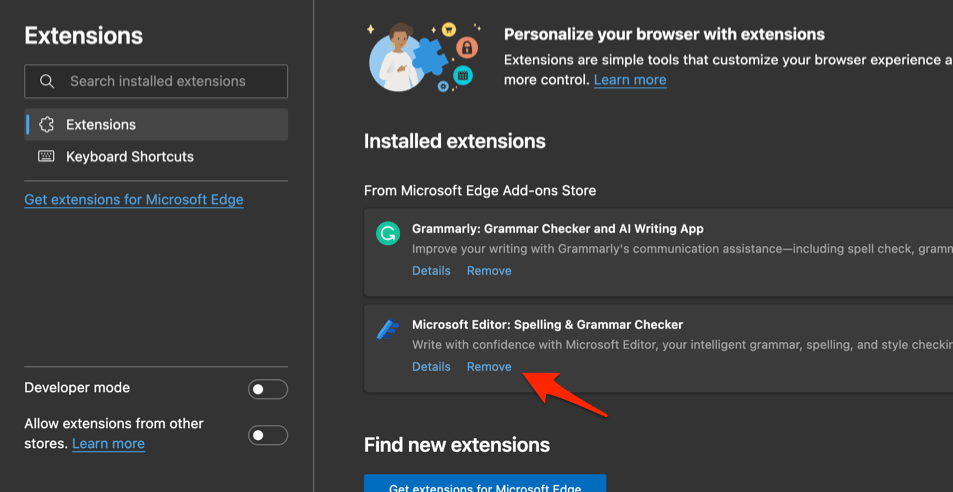Toggle Allow extensions from other stores
953x492 pixels.
[x=267, y=436]
